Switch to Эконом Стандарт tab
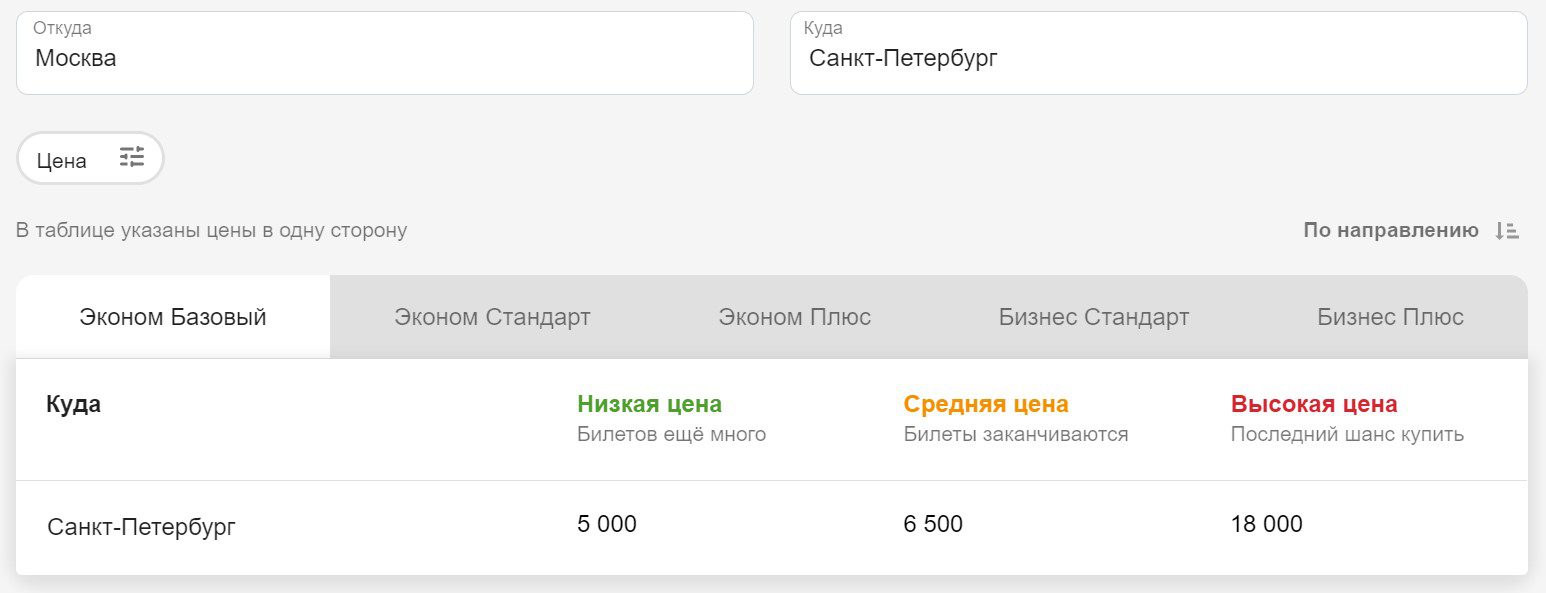1546x593 pixels. pos(492,317)
